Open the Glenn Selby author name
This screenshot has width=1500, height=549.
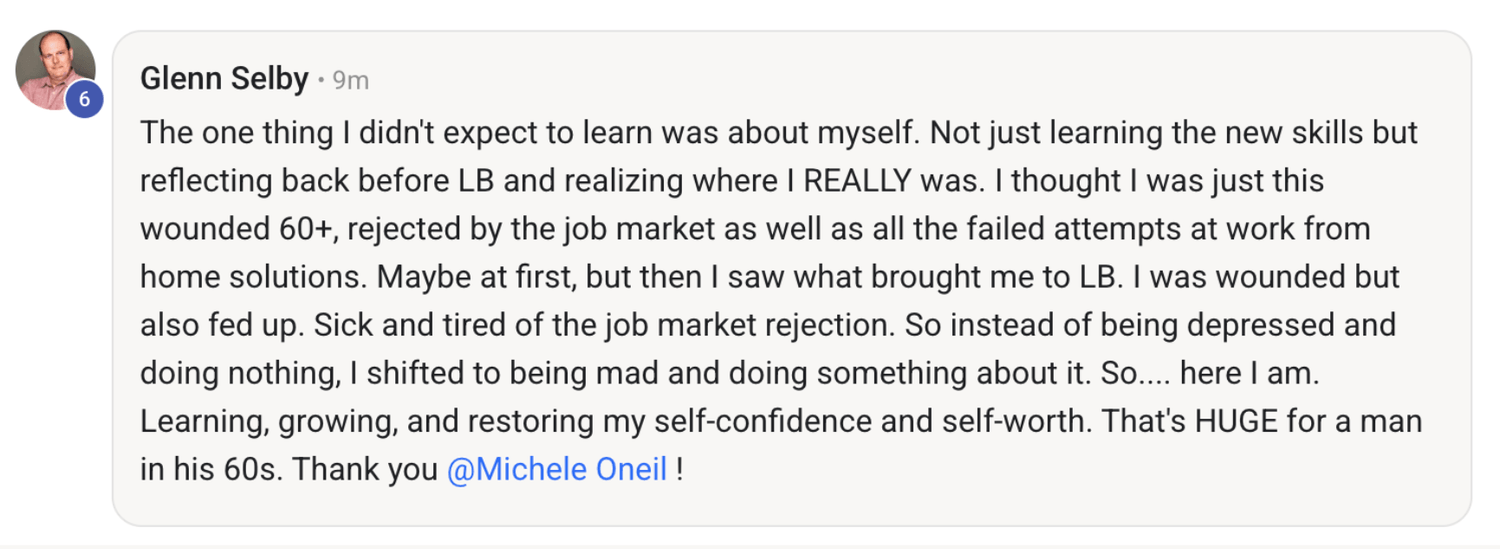pyautogui.click(x=224, y=79)
